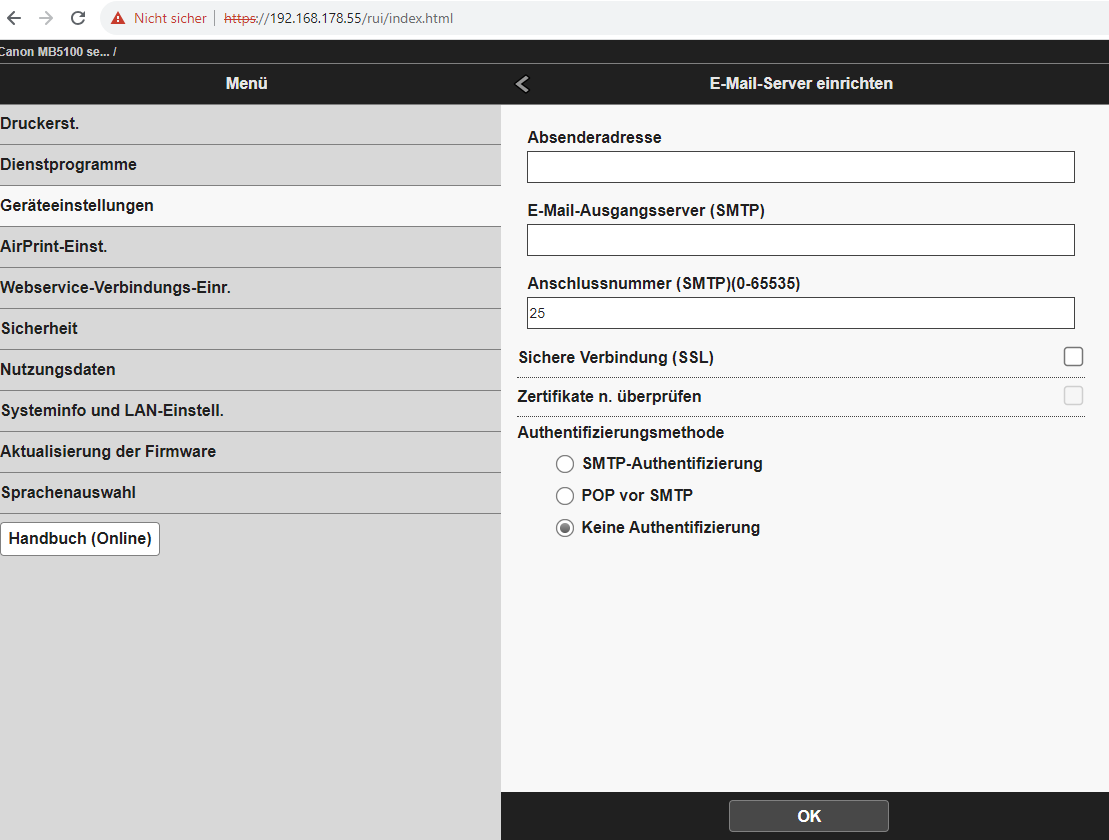Select Geräteeinstellungen in the menu
Viewport: 1109px width, 840px height.
(x=250, y=206)
